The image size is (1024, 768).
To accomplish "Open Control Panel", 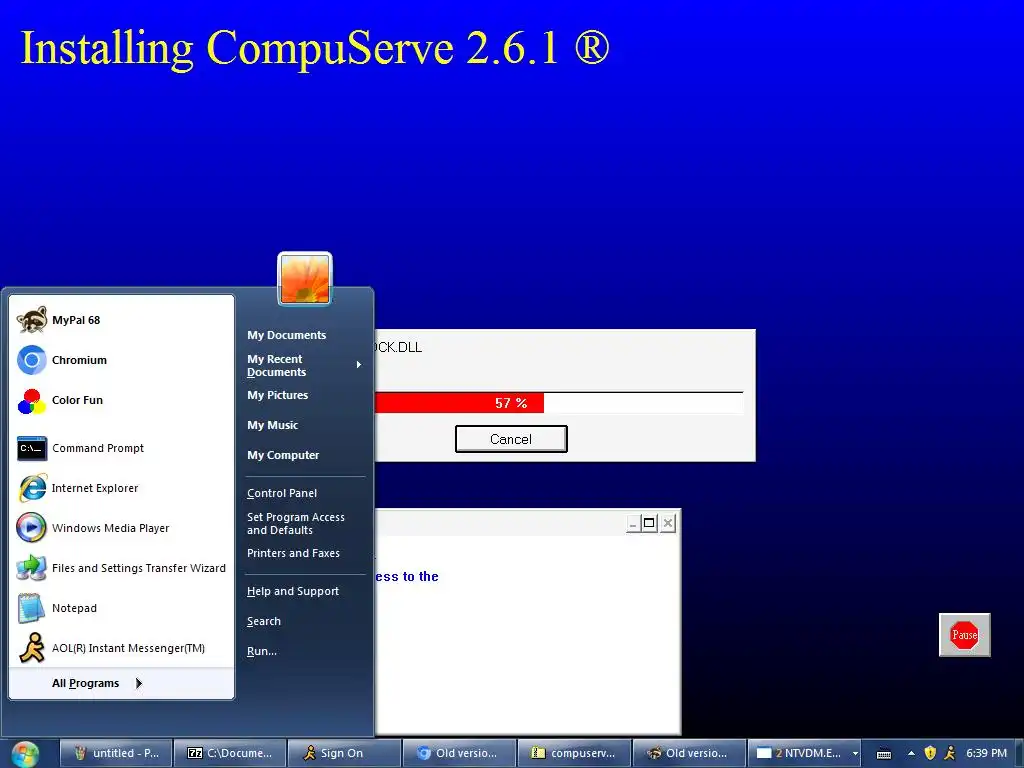I will [x=281, y=493].
